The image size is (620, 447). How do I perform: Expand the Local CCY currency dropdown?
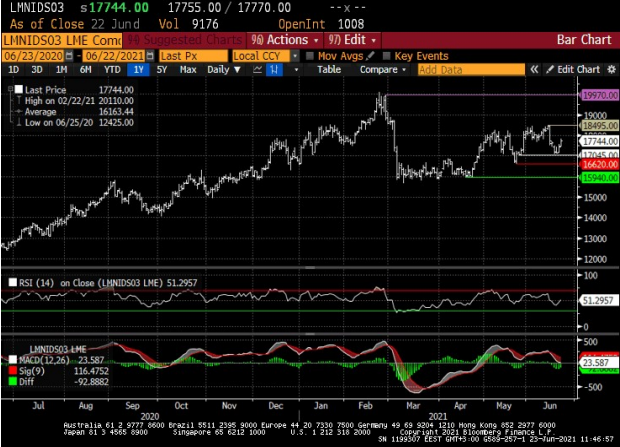(x=295, y=56)
